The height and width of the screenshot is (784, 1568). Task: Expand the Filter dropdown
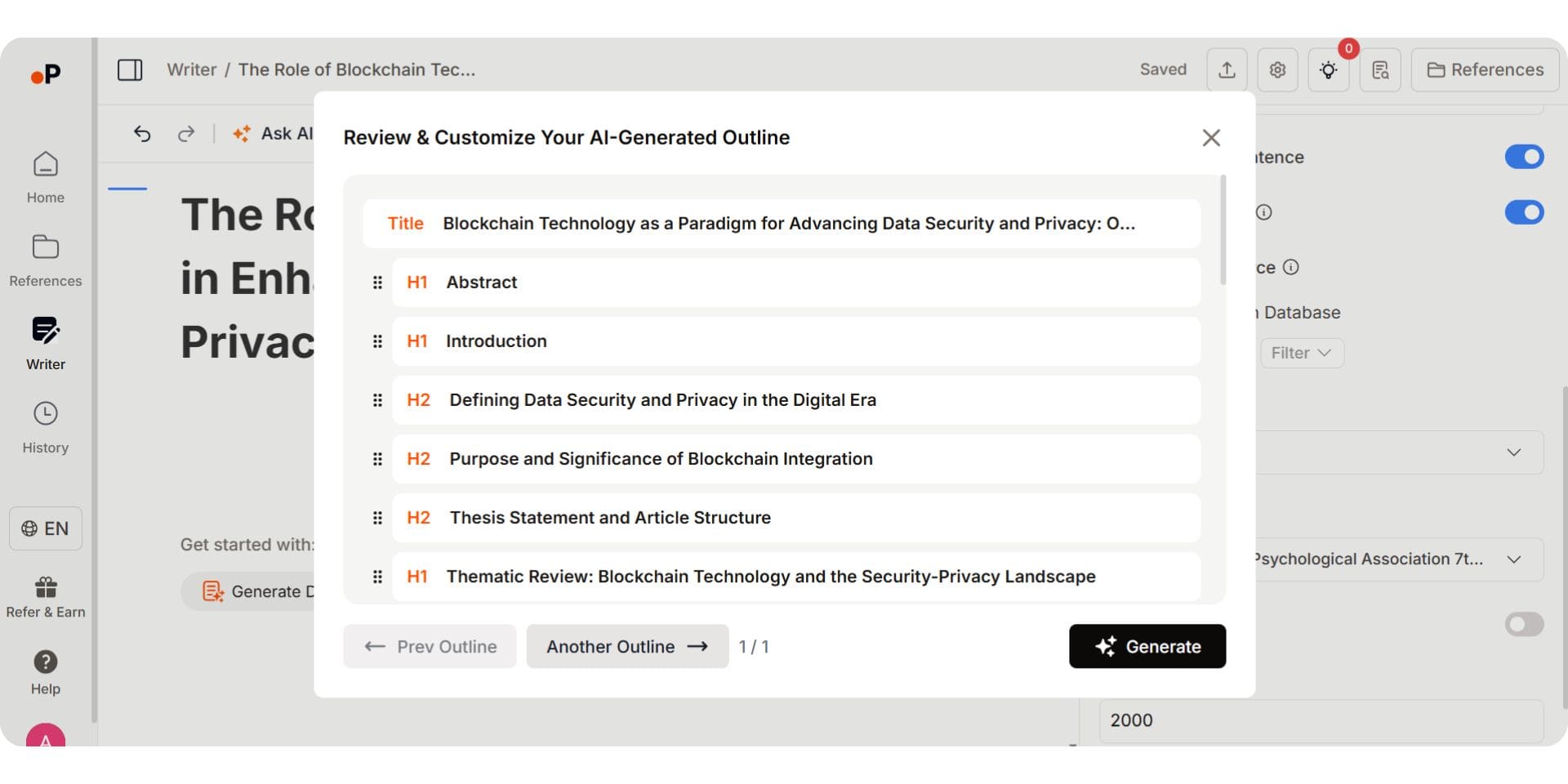pyautogui.click(x=1302, y=354)
